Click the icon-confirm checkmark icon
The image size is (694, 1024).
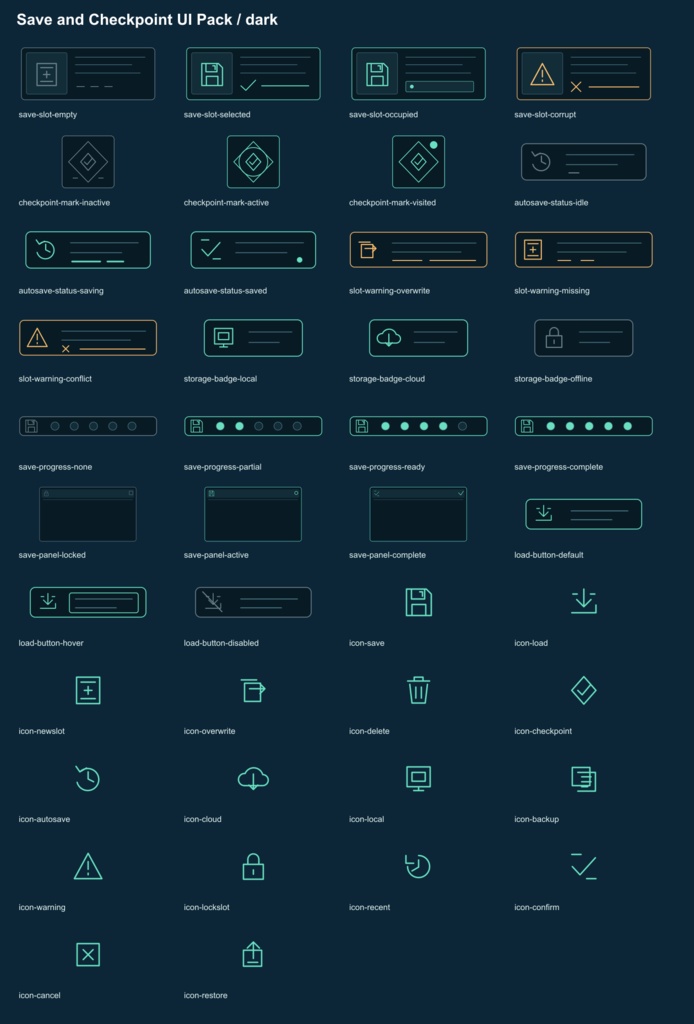(584, 867)
